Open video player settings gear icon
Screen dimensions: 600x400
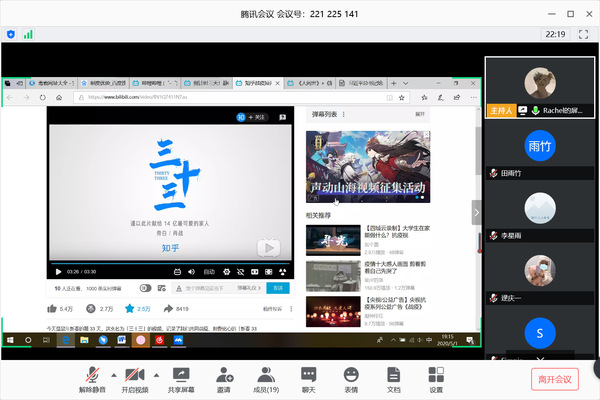pyautogui.click(x=227, y=272)
